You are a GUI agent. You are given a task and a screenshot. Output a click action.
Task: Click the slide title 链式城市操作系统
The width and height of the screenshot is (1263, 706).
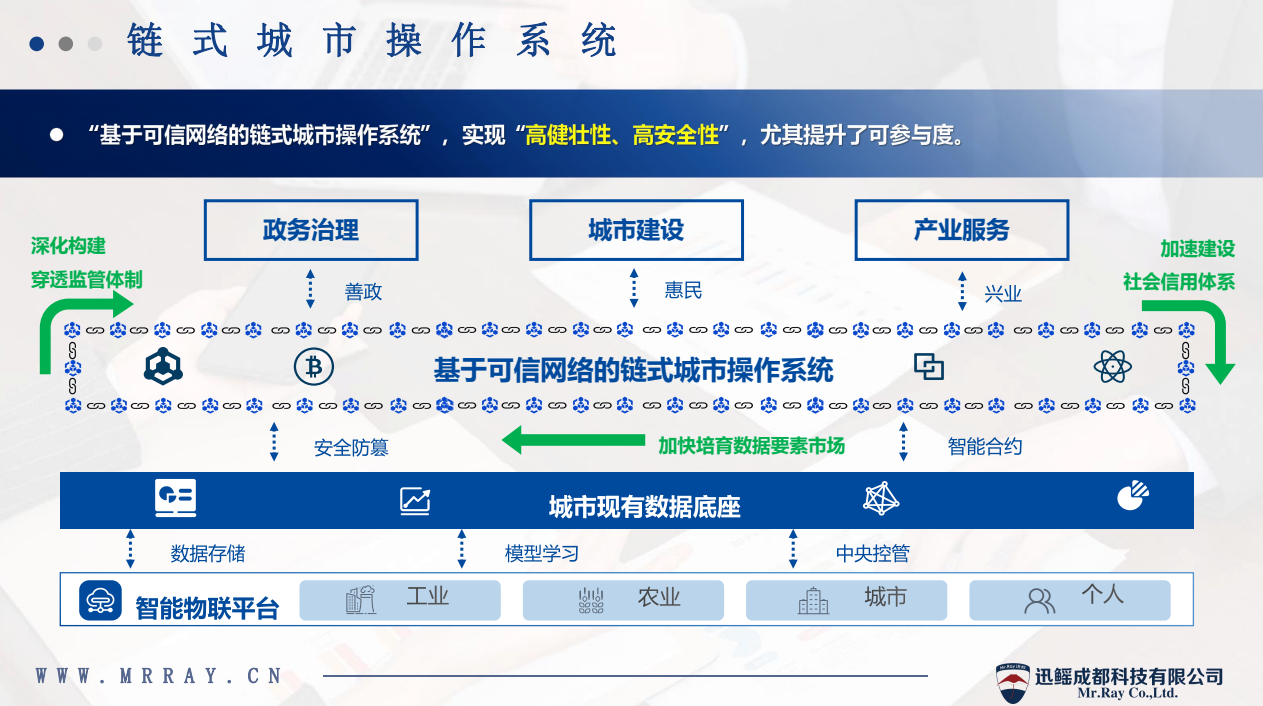(372, 42)
